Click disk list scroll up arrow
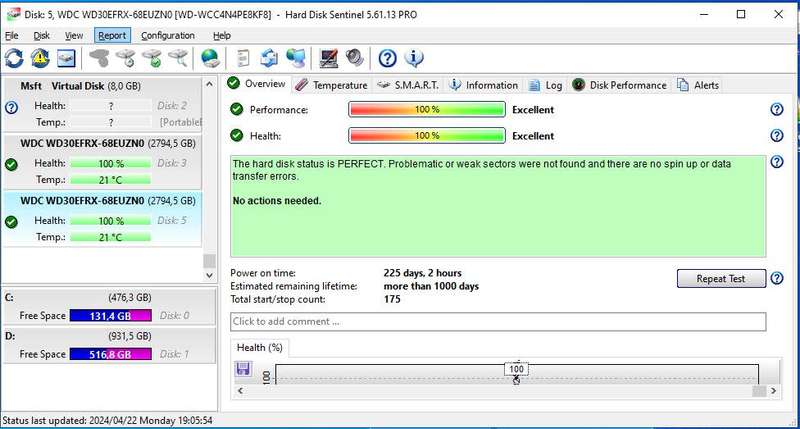Viewport: 800px width, 429px height. 209,84
